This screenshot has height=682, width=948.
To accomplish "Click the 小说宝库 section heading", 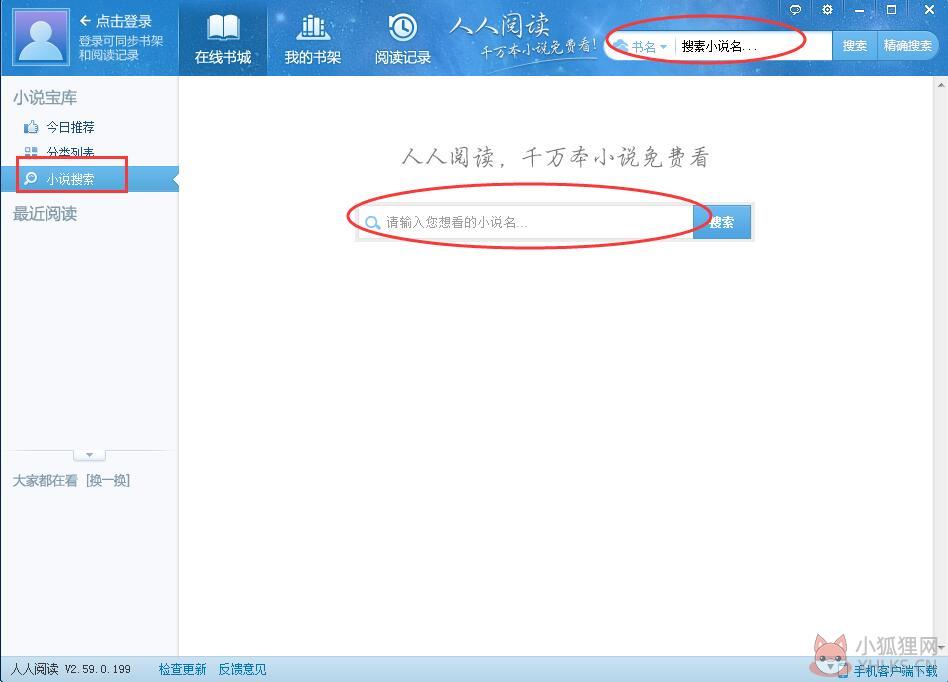I will [x=45, y=97].
